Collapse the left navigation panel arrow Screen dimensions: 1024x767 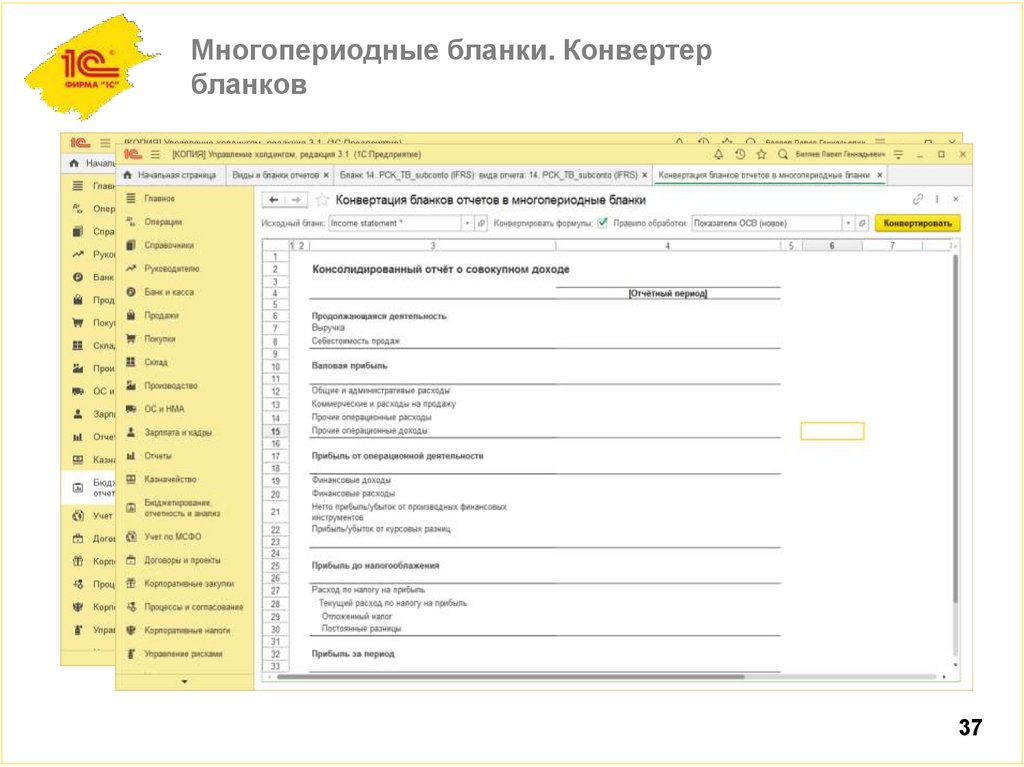[186, 683]
